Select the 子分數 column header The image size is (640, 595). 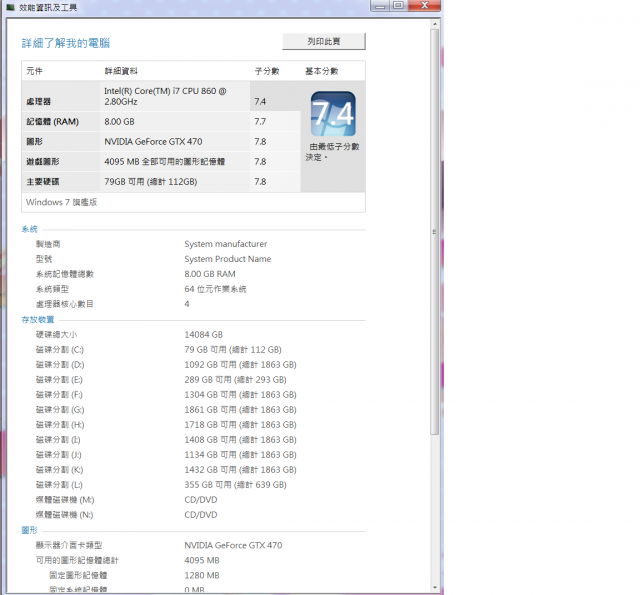pos(267,71)
